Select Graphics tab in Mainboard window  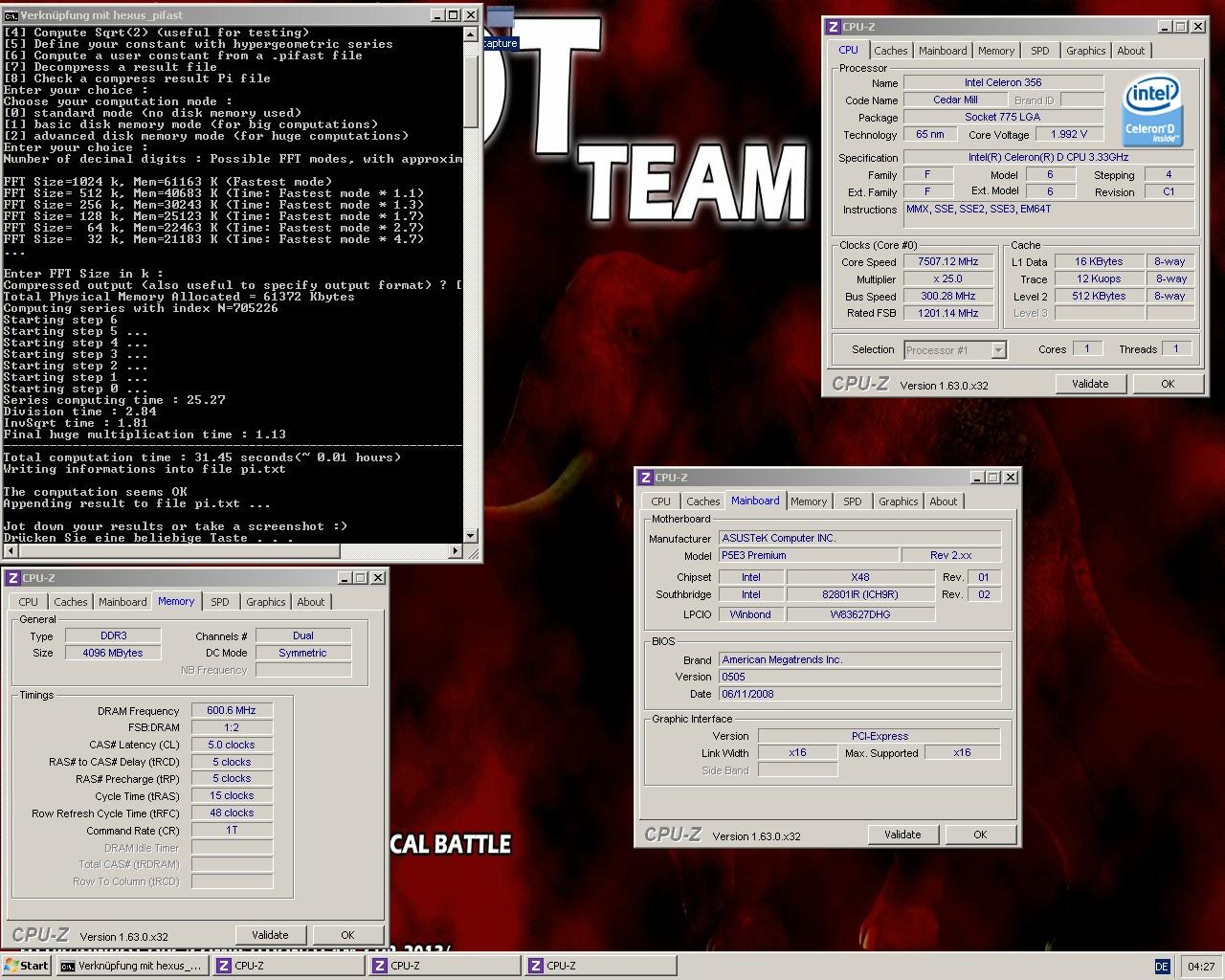click(899, 501)
